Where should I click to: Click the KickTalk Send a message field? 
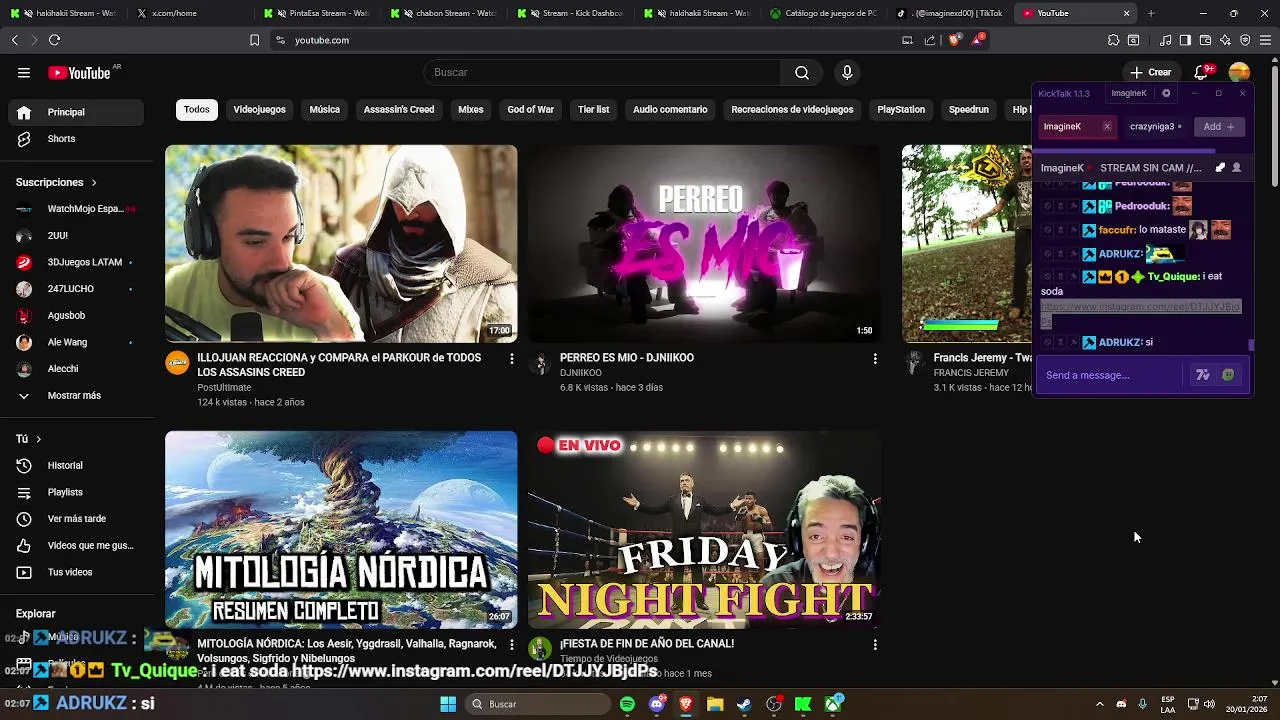[x=1110, y=375]
